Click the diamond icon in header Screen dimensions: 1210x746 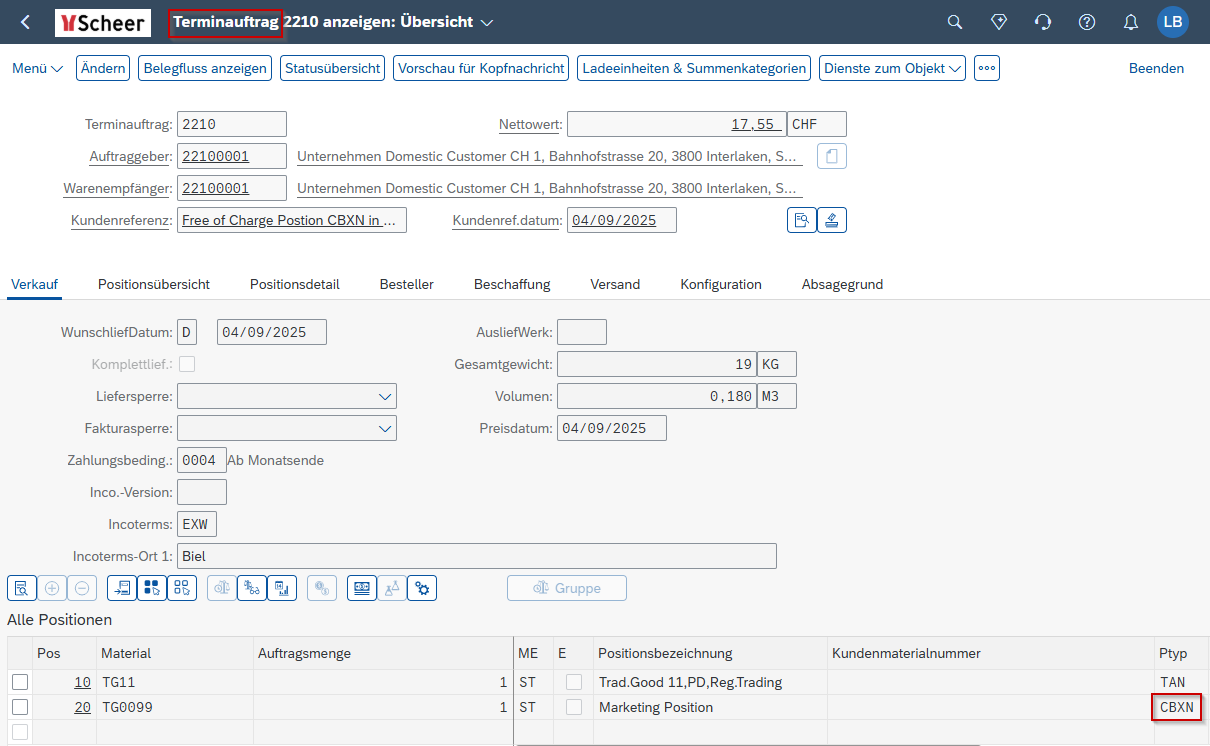pos(999,22)
